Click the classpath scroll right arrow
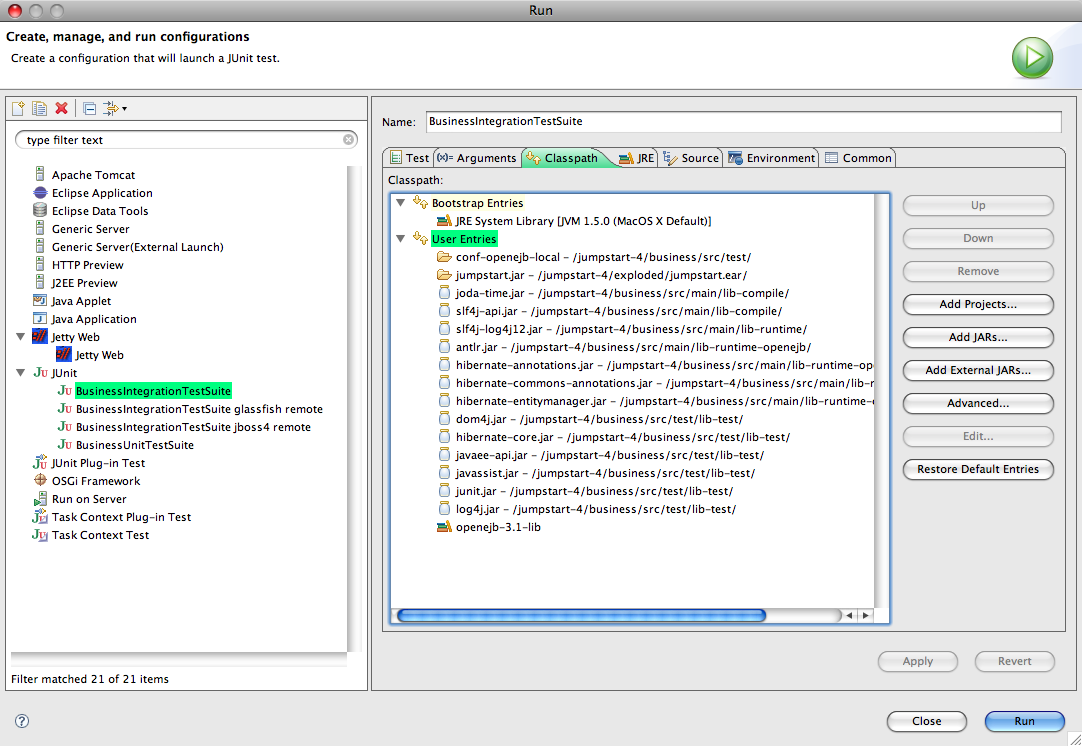This screenshot has height=746, width=1082. pos(865,615)
